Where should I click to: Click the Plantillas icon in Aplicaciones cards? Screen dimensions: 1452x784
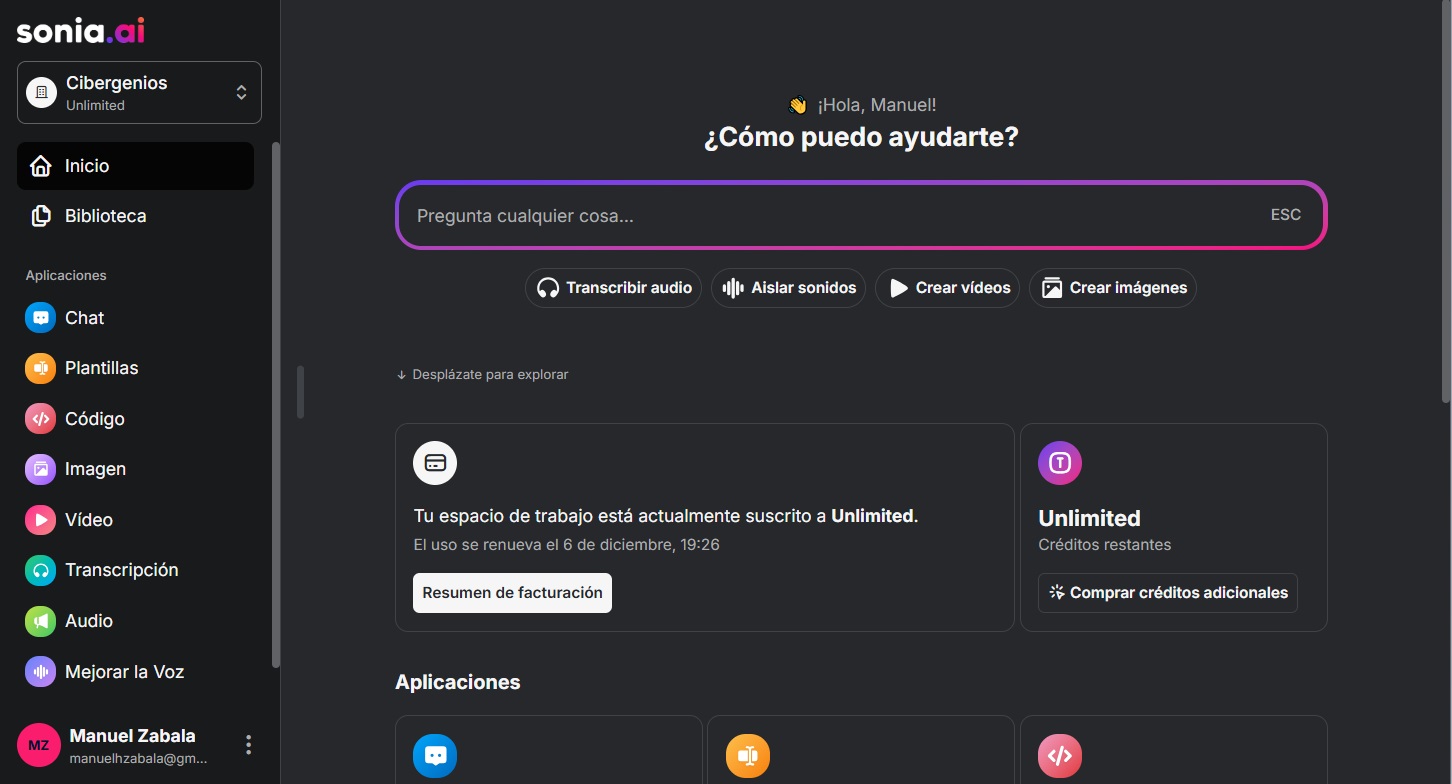coord(747,757)
